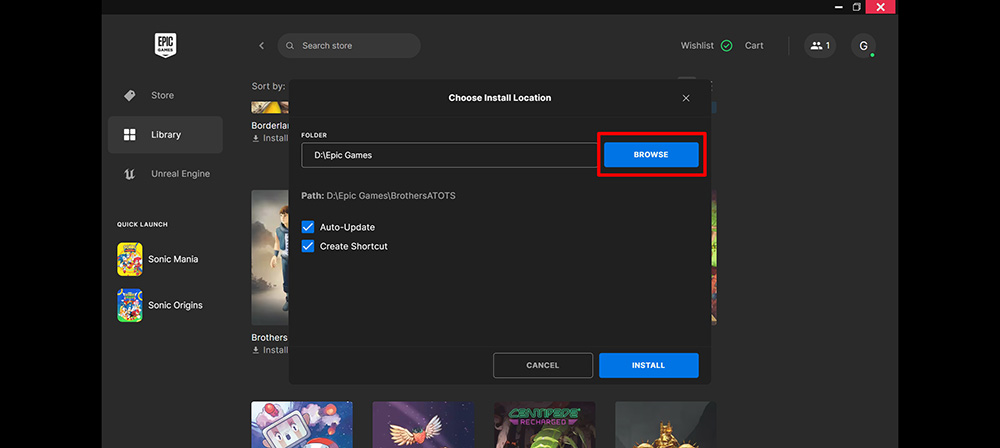Open the Wishlist link
Image resolution: width=1000 pixels, height=448 pixels.
697,45
